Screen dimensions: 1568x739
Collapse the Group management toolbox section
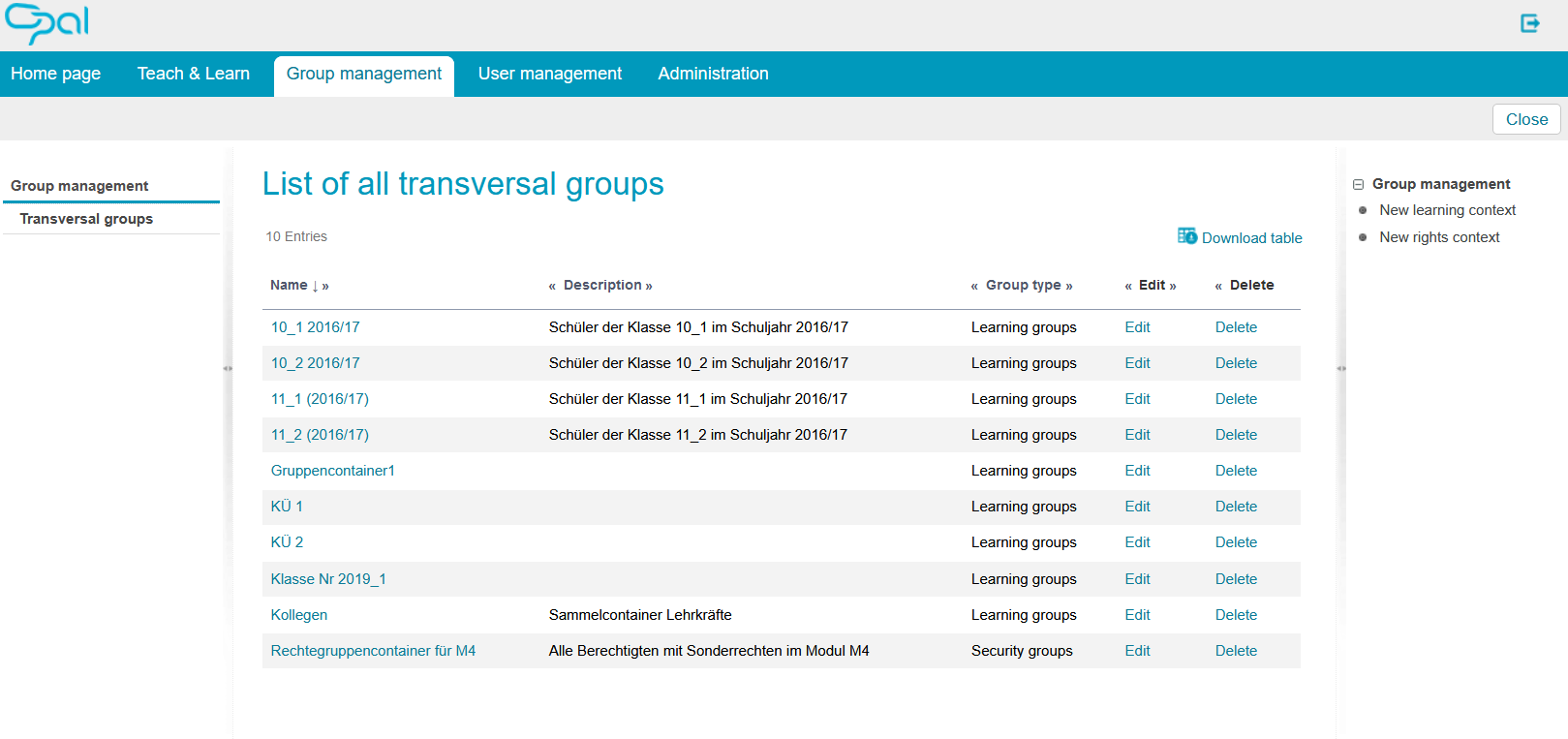click(x=1358, y=184)
